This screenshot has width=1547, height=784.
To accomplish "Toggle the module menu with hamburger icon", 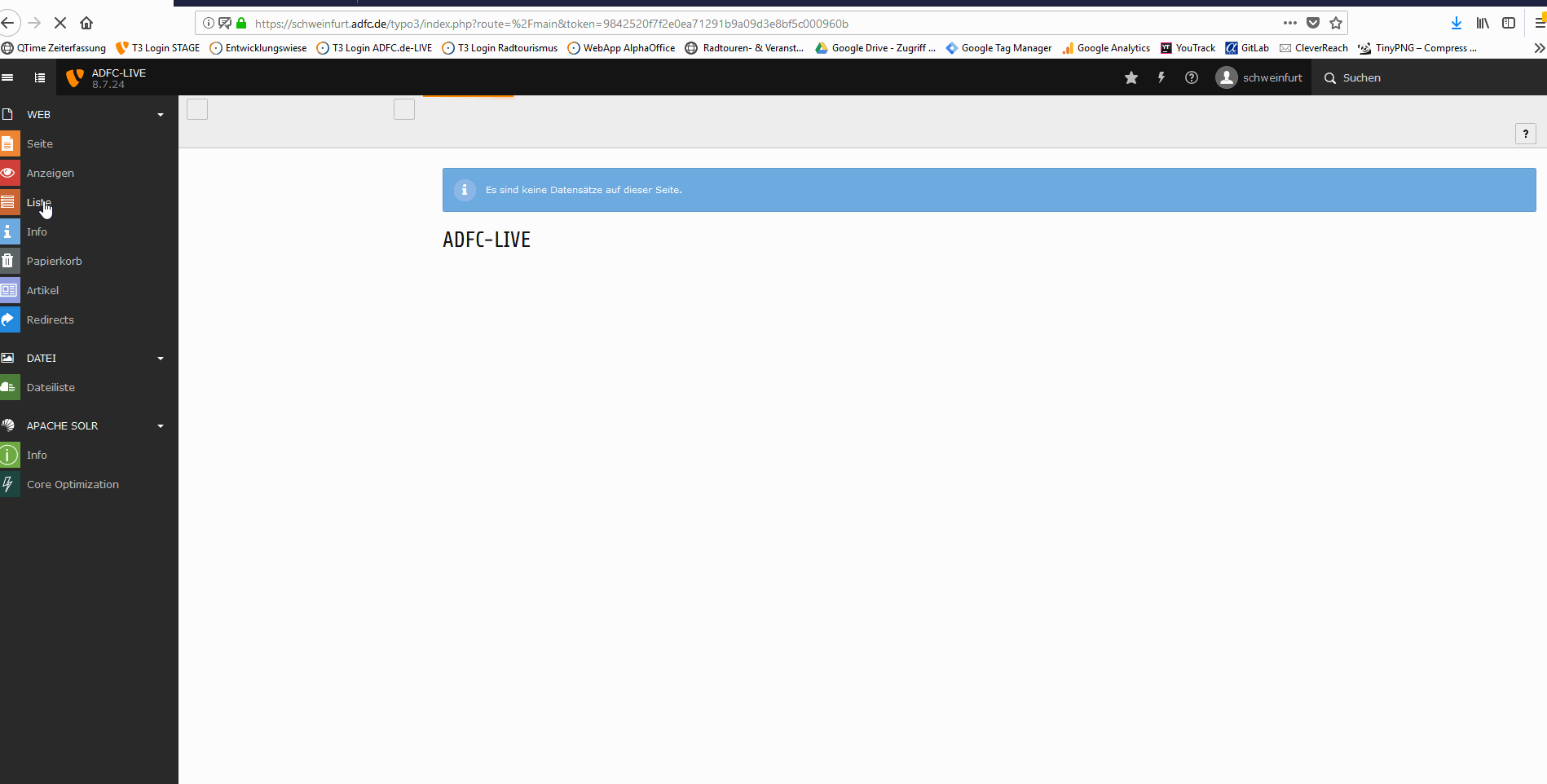I will 8,77.
